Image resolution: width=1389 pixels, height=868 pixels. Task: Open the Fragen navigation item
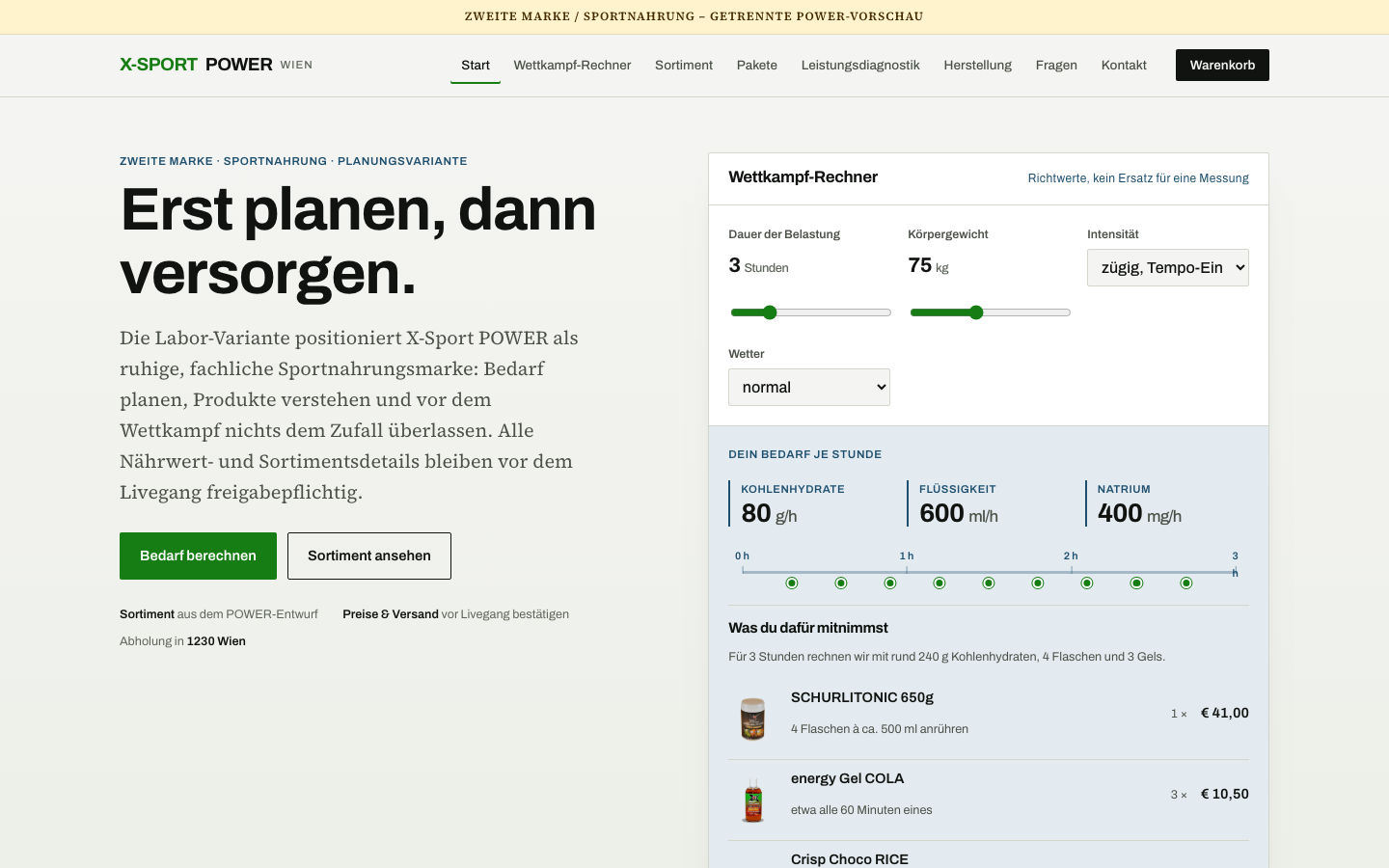1056,65
